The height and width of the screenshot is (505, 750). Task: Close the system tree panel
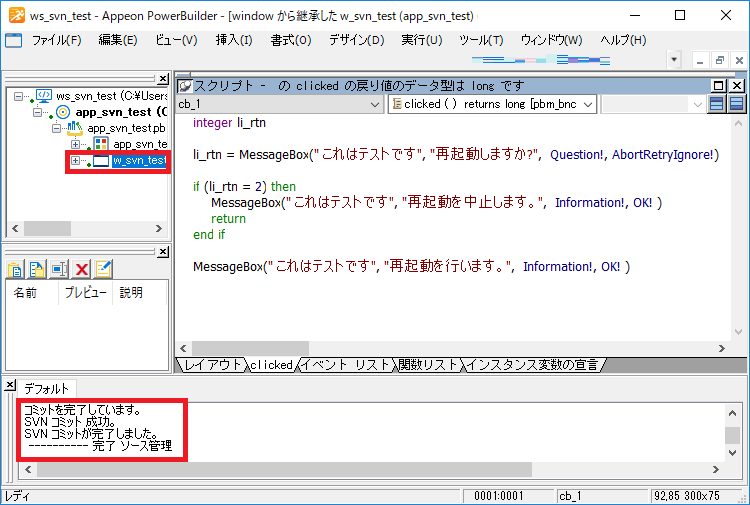tap(164, 79)
